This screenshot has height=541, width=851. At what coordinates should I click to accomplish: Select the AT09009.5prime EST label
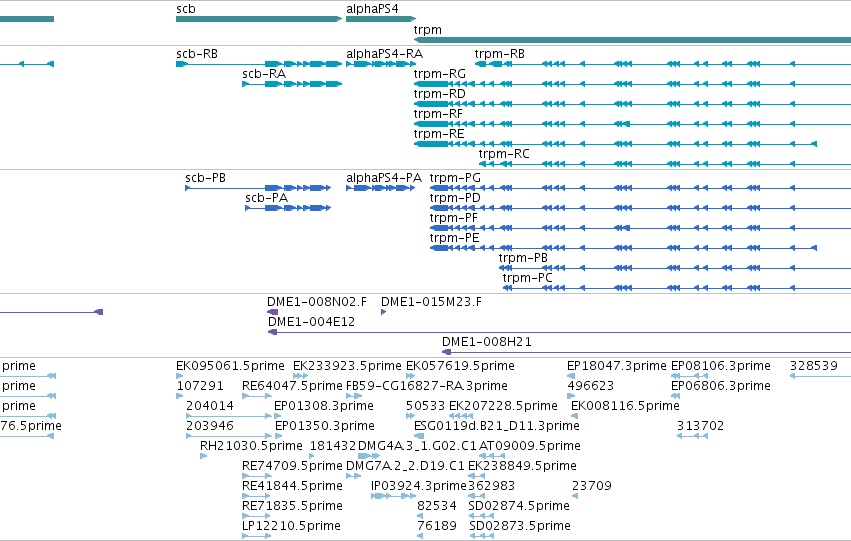tap(530, 447)
